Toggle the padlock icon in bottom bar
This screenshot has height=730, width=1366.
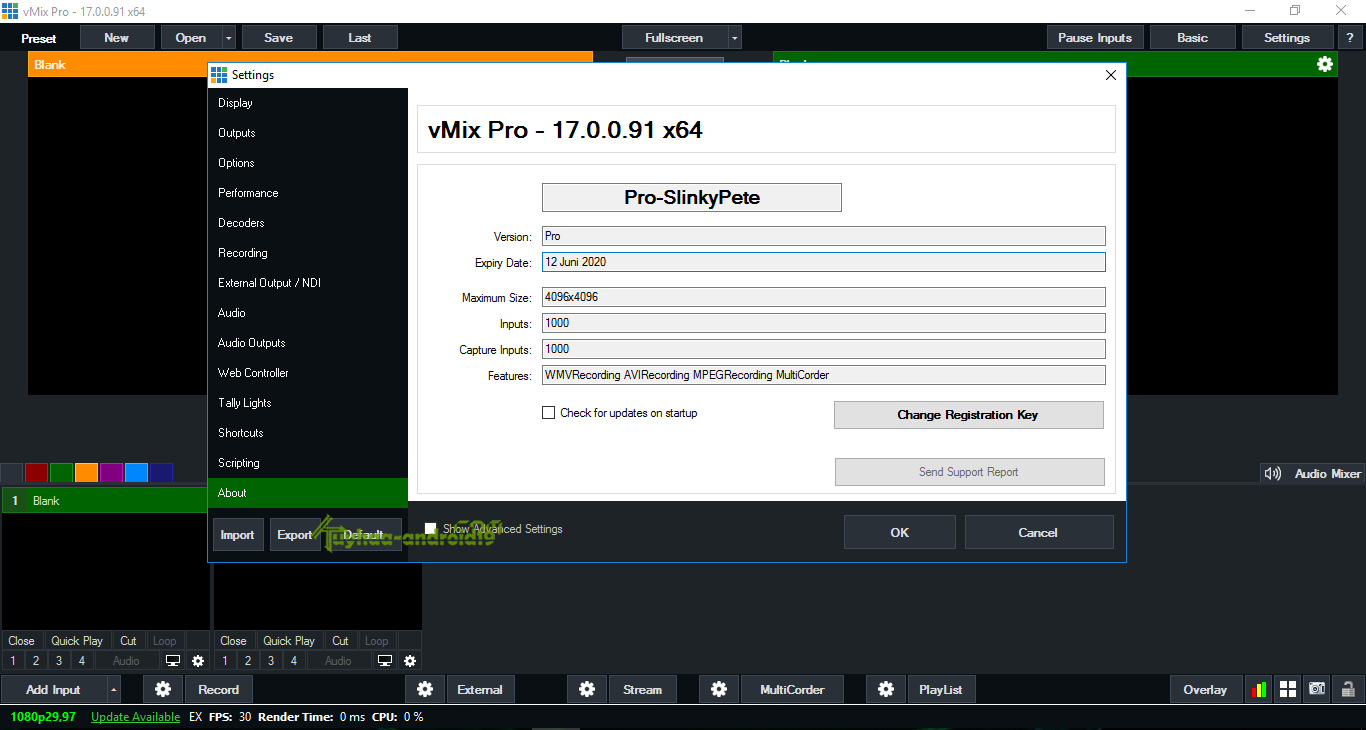tap(1348, 689)
